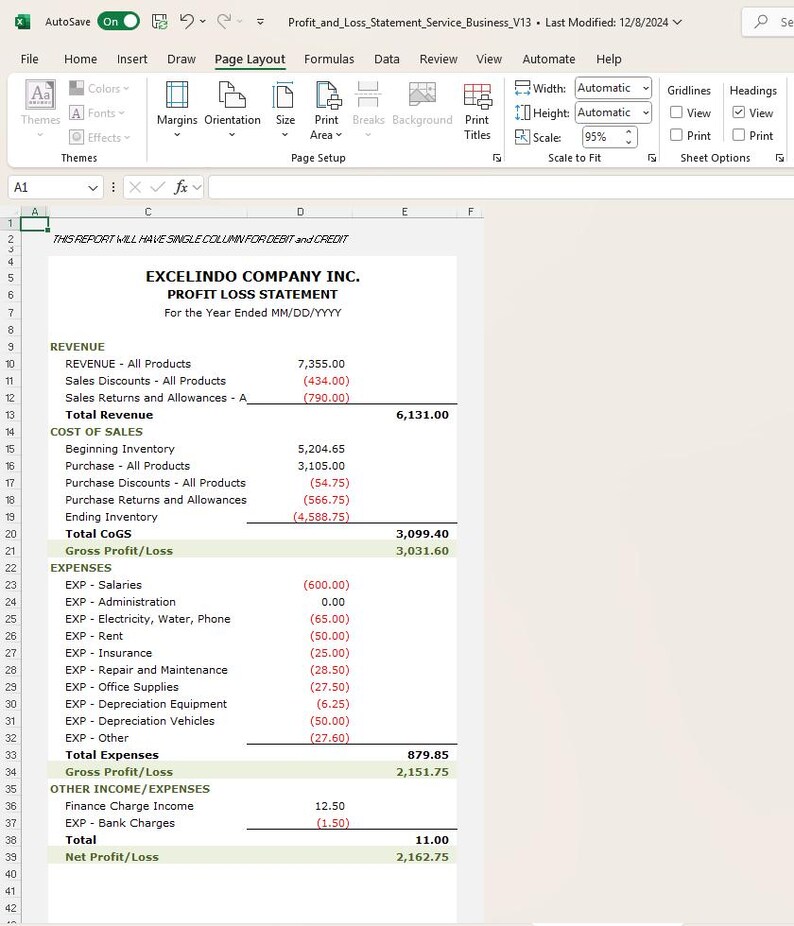Switch to the Home tab
This screenshot has height=926, width=794.
[80, 59]
